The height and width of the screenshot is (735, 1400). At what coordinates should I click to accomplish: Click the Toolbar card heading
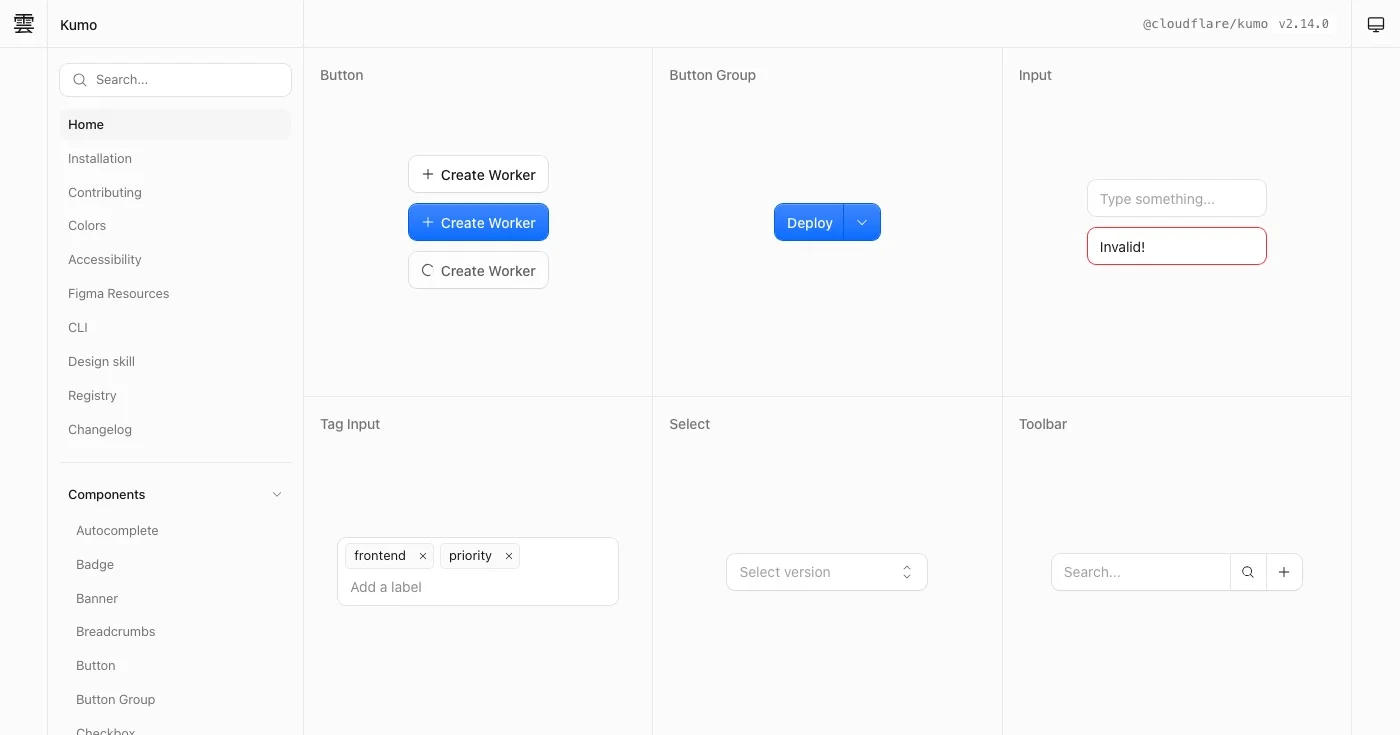(1043, 424)
